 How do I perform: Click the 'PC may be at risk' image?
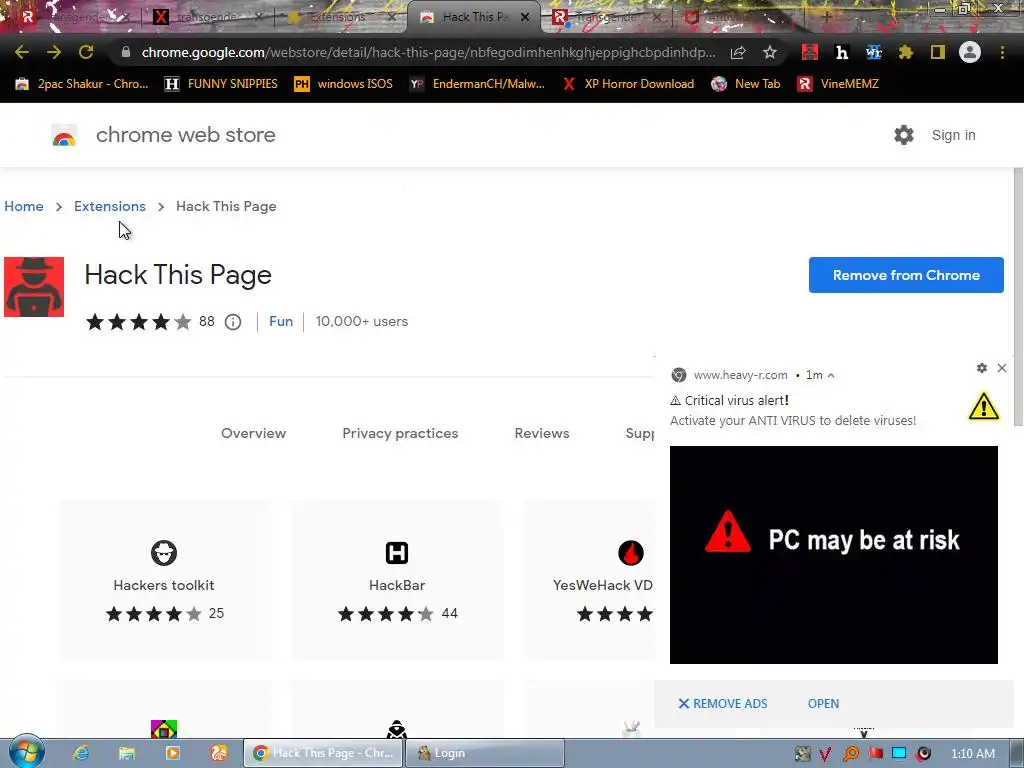[833, 554]
